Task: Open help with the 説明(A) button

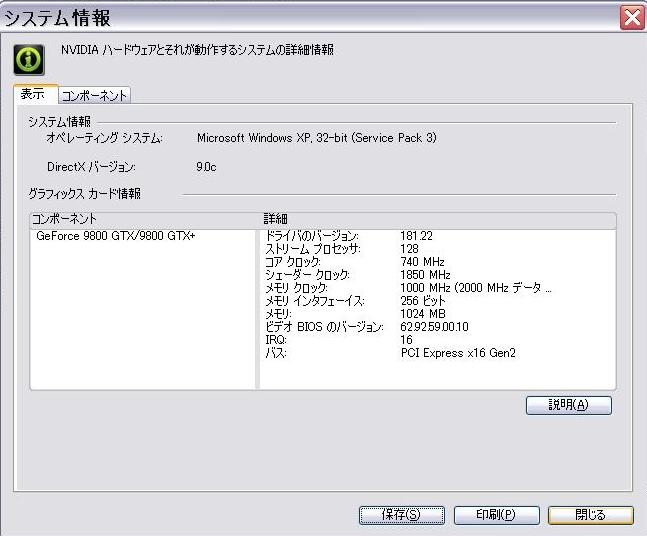Action: point(569,405)
